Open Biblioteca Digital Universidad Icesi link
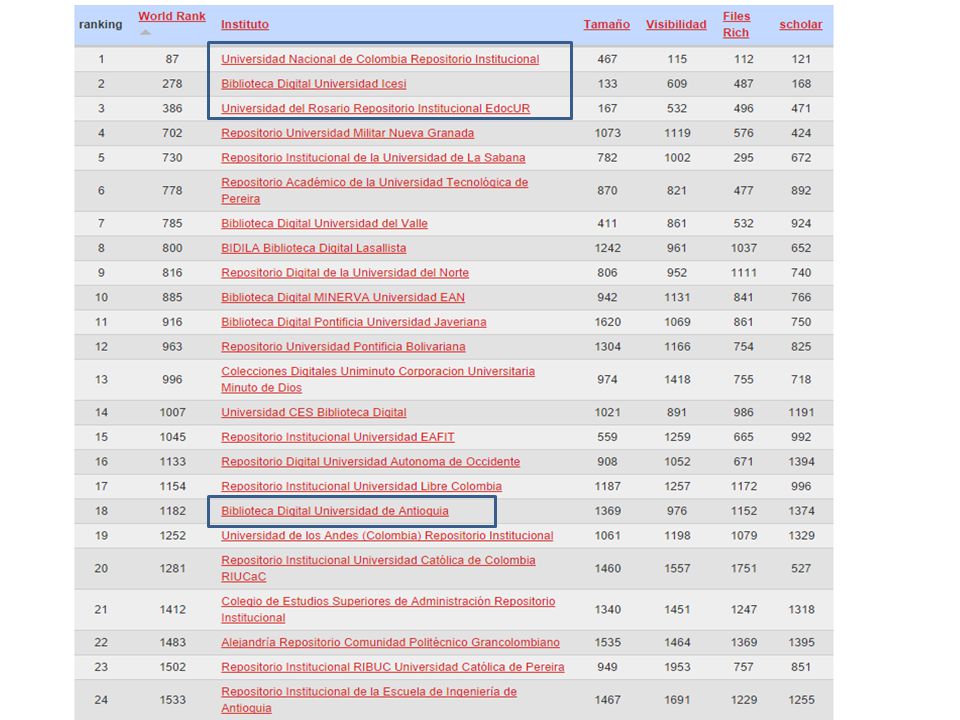Screen dimensions: 960x720 click(313, 84)
